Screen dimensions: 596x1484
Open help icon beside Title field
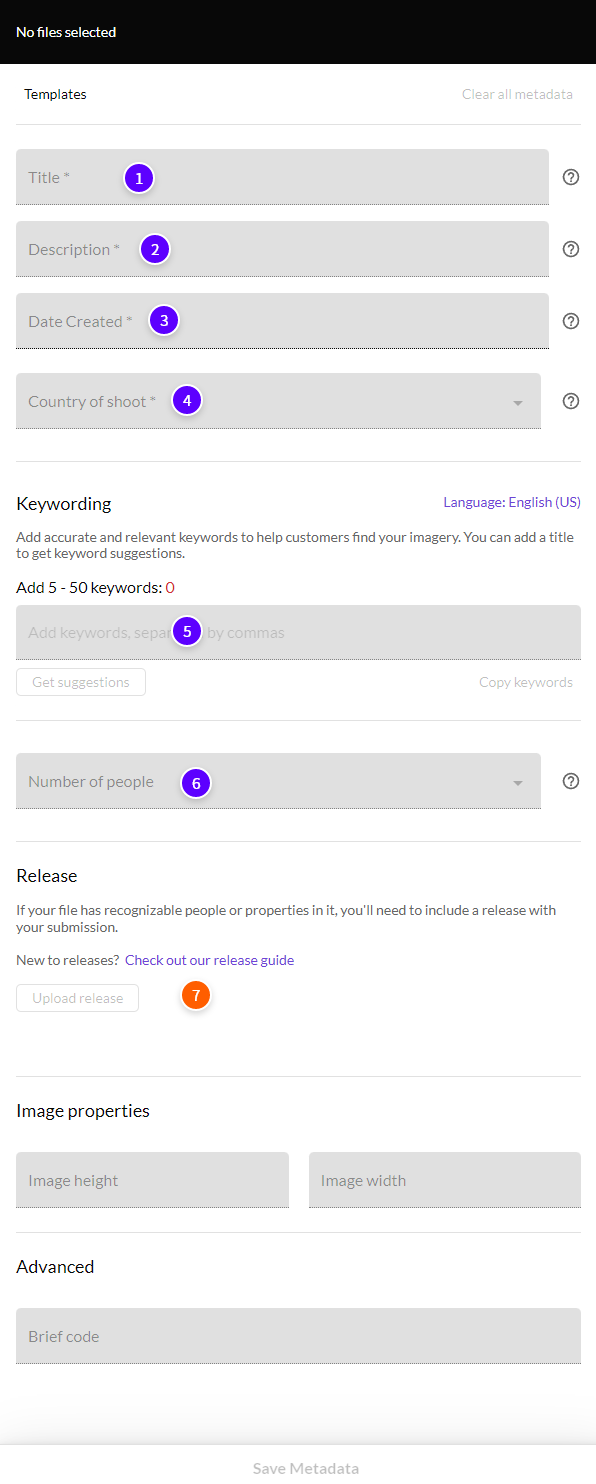tap(571, 177)
